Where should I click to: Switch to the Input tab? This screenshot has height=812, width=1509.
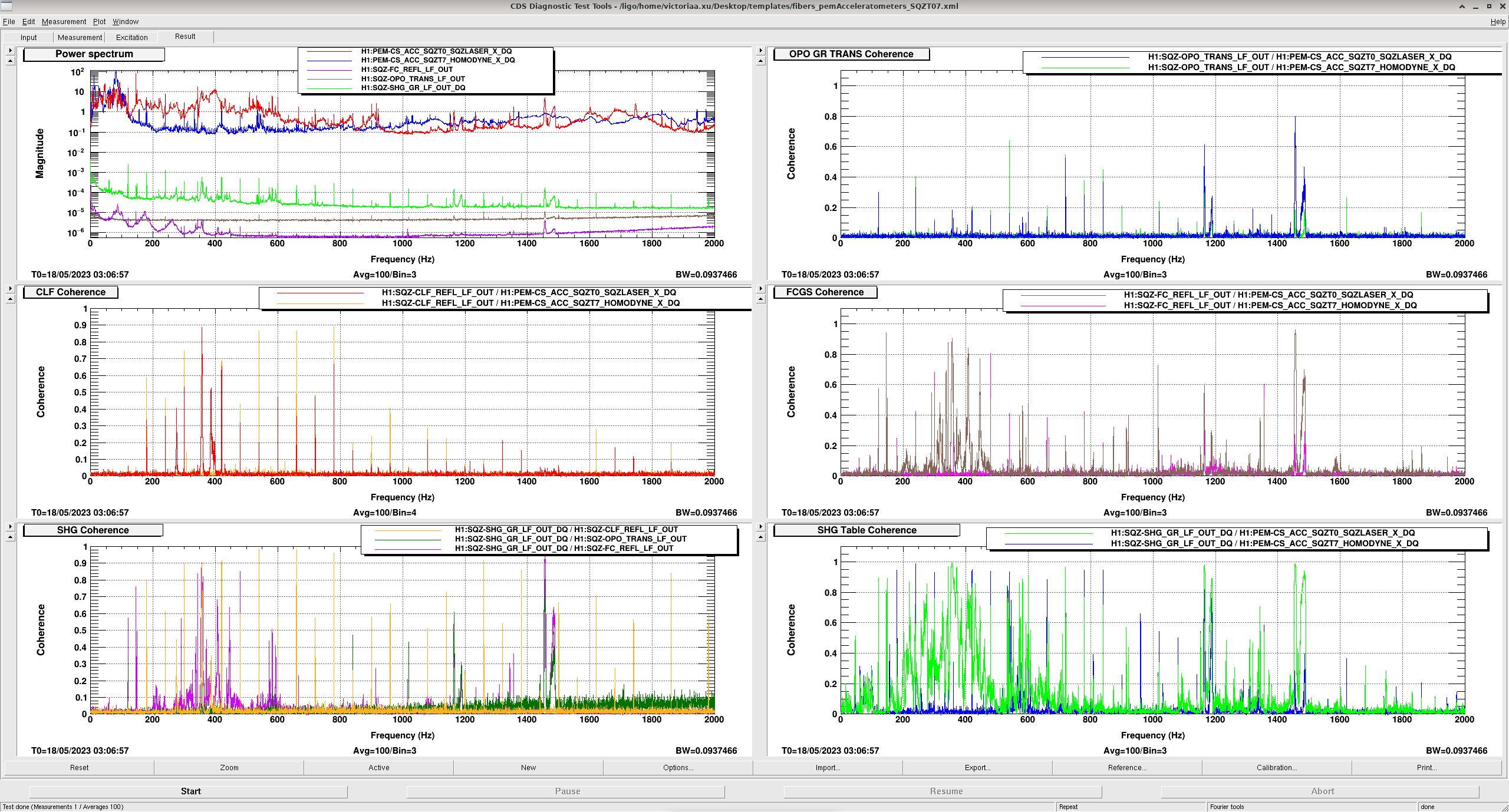(x=28, y=37)
